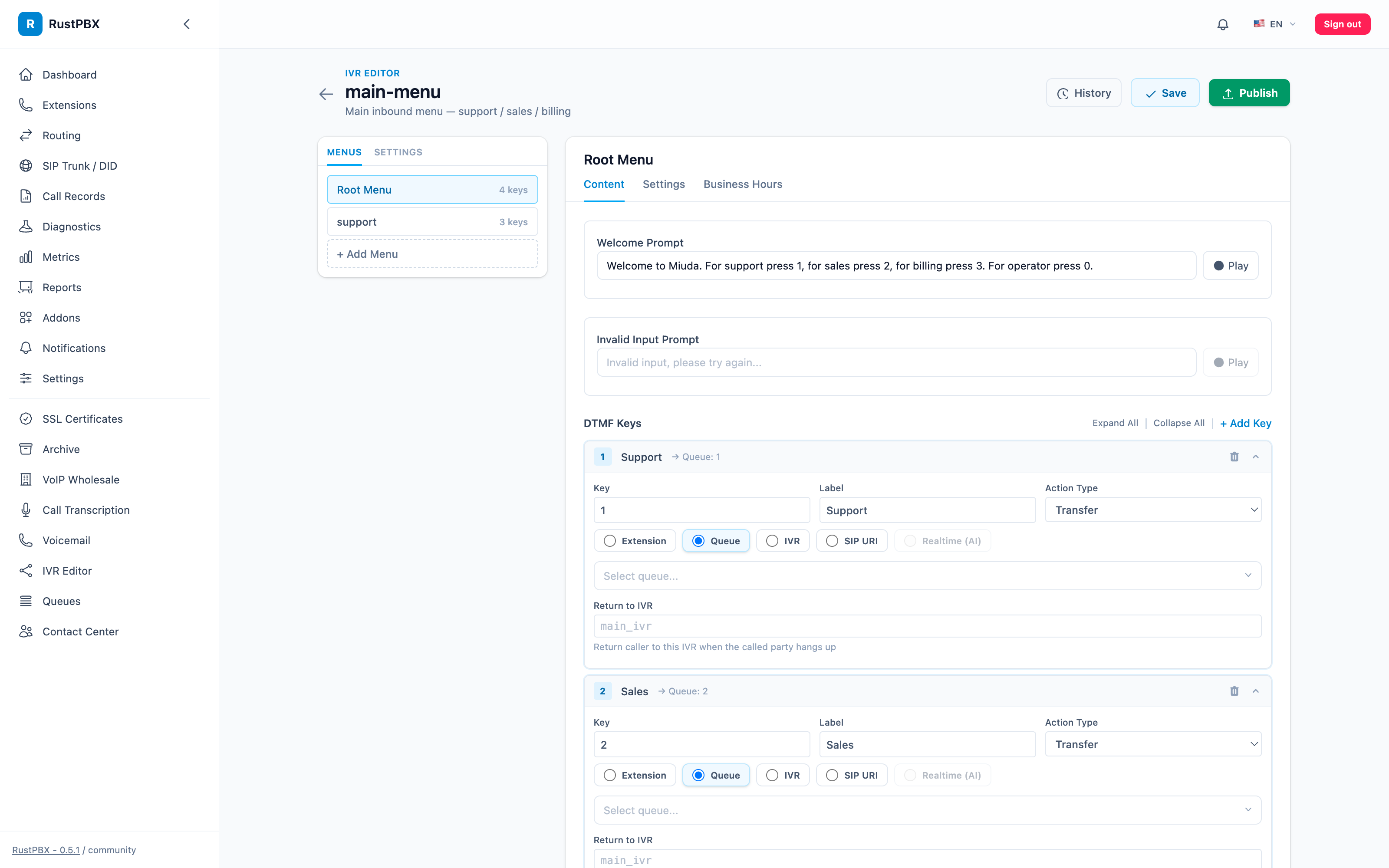Open SSL Certificates in the sidebar
Image resolution: width=1389 pixels, height=868 pixels.
[110, 419]
